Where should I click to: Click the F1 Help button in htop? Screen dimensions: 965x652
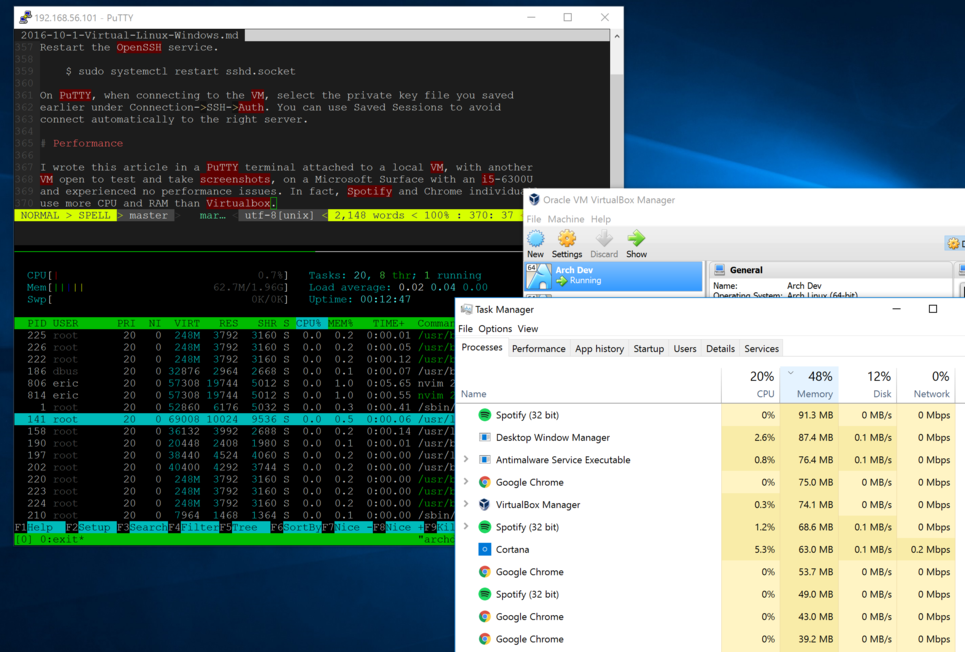[39, 527]
